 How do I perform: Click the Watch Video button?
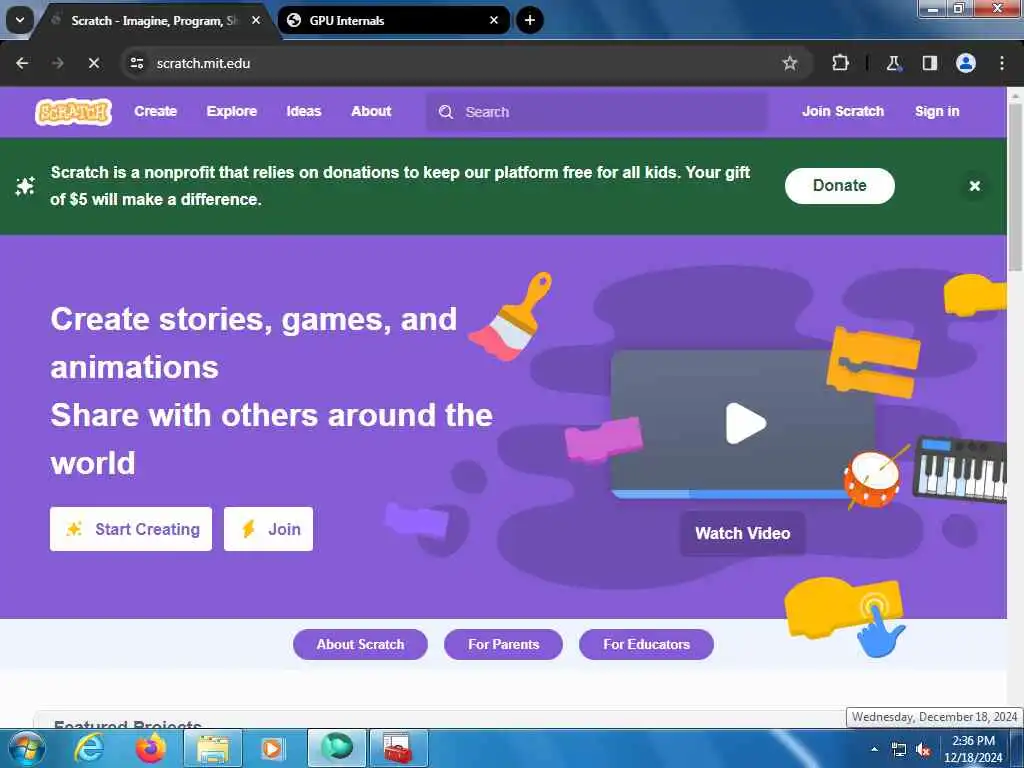[x=743, y=534]
